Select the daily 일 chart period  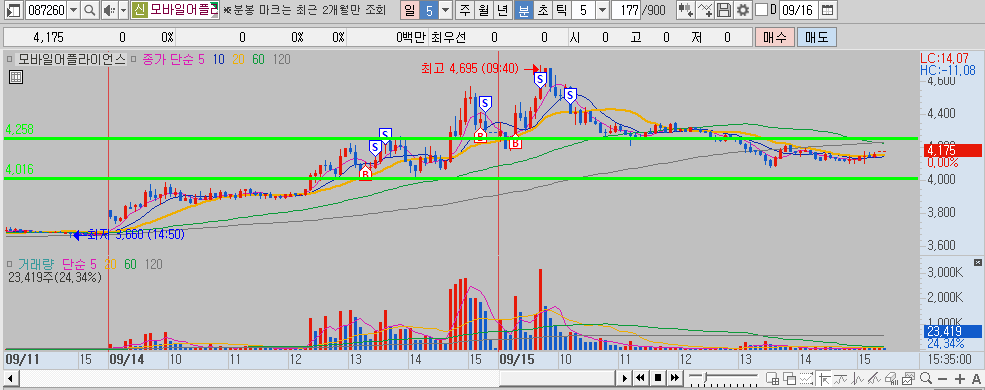point(410,9)
